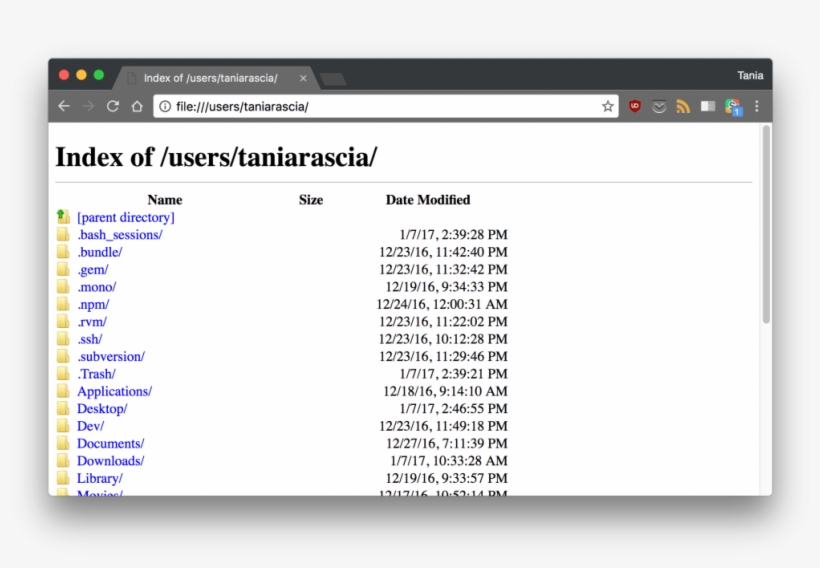
Task: Open the Chrome three-dot menu
Action: 756,106
